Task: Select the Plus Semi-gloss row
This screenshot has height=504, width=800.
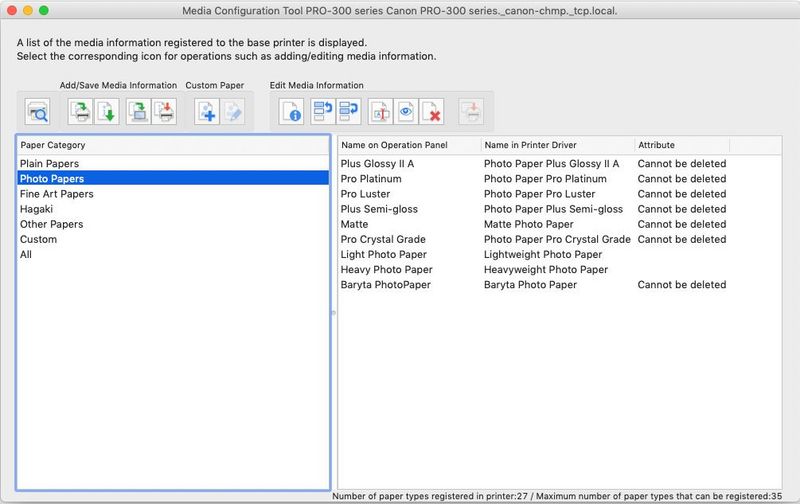Action: 560,209
